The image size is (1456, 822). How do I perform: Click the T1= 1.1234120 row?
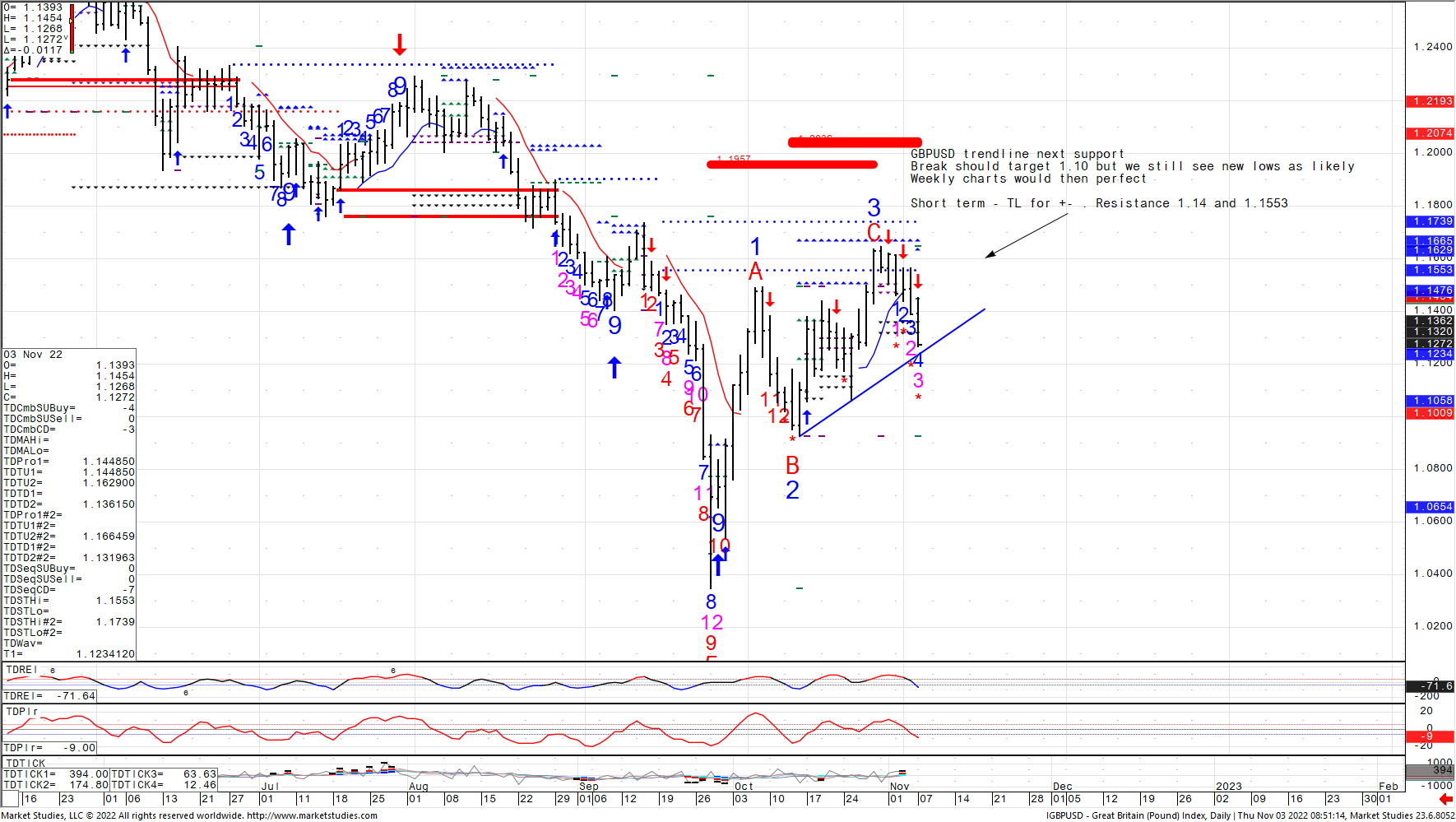pos(69,654)
